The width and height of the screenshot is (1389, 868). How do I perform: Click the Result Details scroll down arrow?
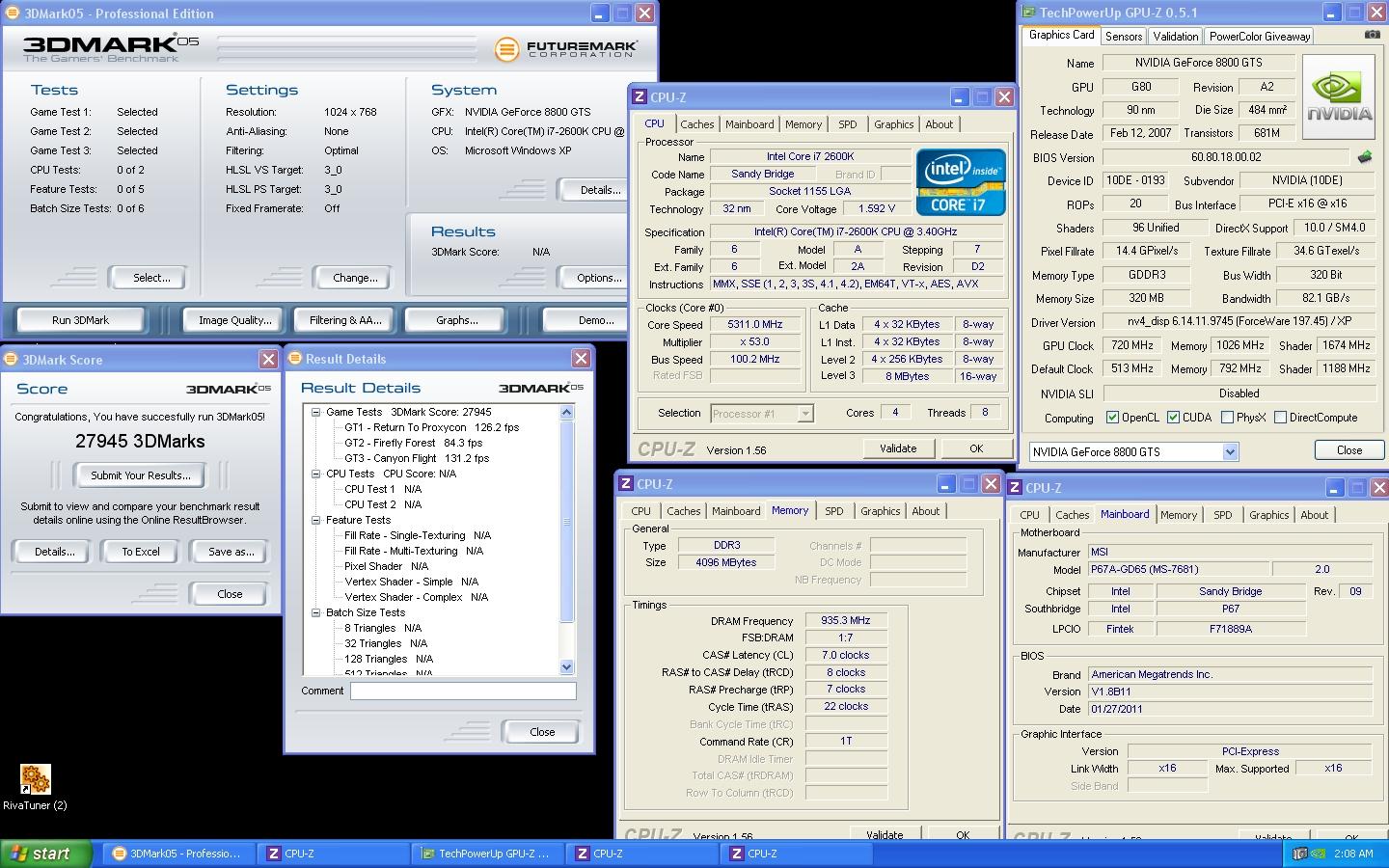coord(566,666)
